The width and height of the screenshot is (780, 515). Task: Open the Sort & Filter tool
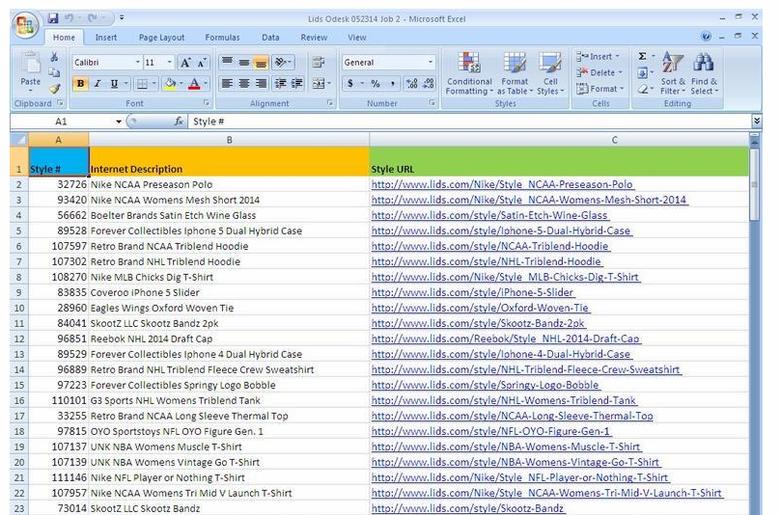point(673,73)
